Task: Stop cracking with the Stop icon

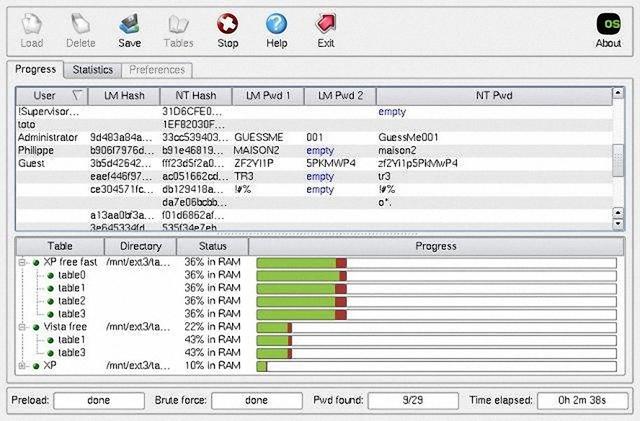Action: (227, 25)
